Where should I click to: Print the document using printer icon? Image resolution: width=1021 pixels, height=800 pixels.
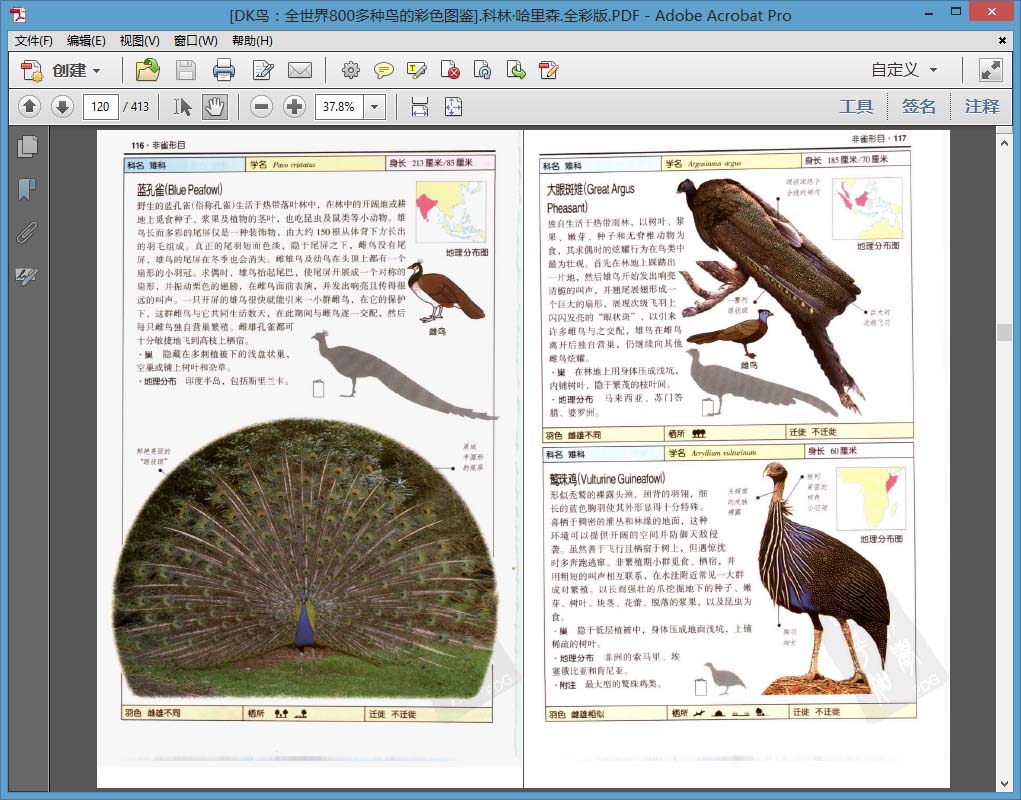(x=223, y=70)
